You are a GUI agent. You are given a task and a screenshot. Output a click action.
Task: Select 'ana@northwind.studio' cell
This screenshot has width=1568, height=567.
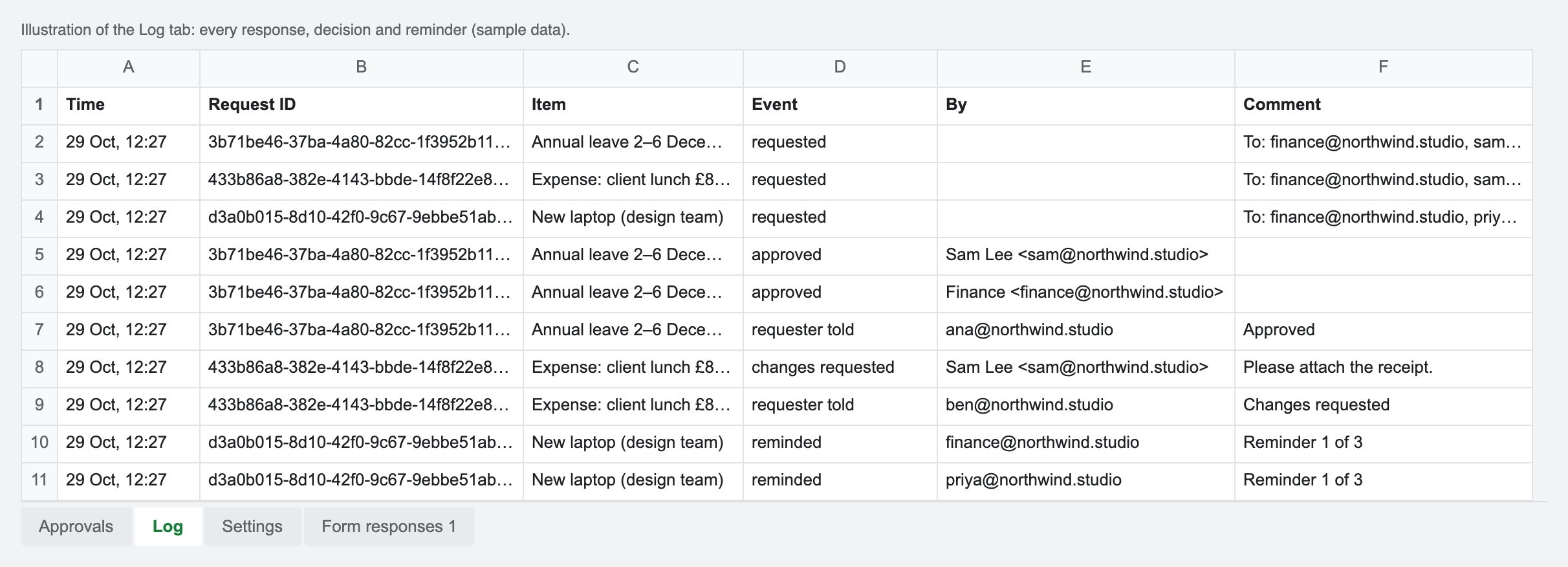tap(1086, 331)
